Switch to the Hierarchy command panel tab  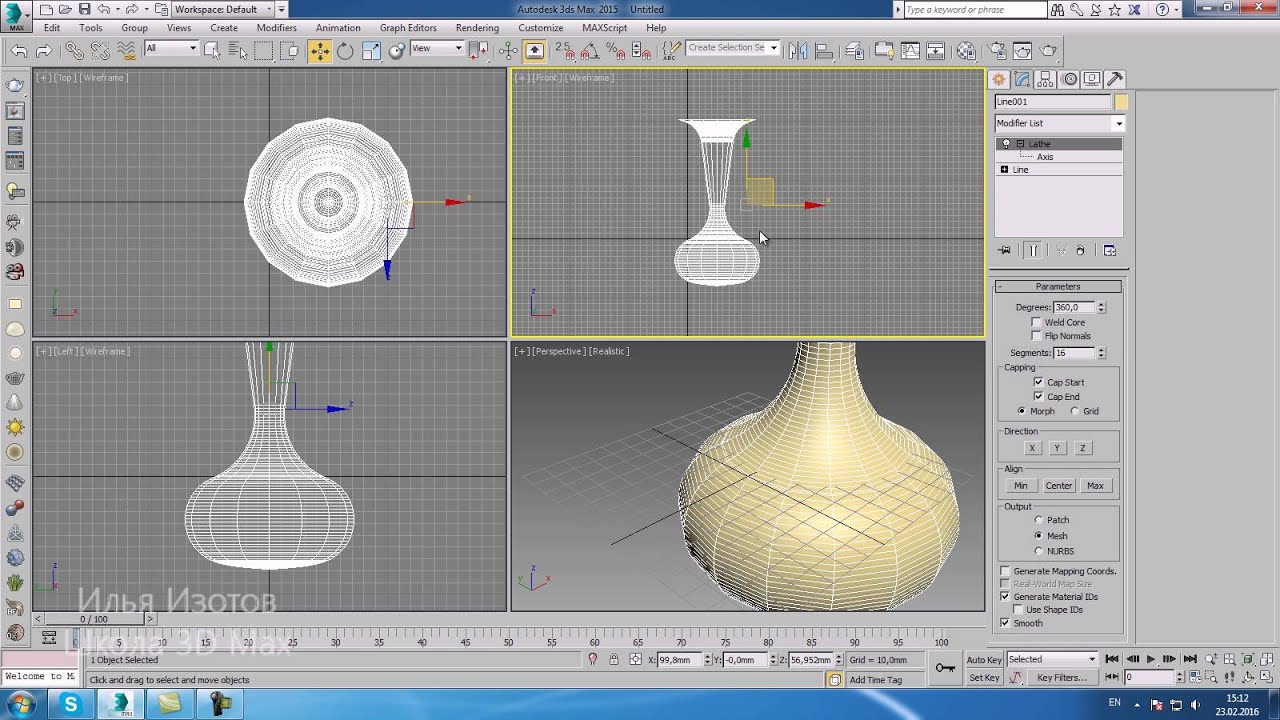[1045, 80]
